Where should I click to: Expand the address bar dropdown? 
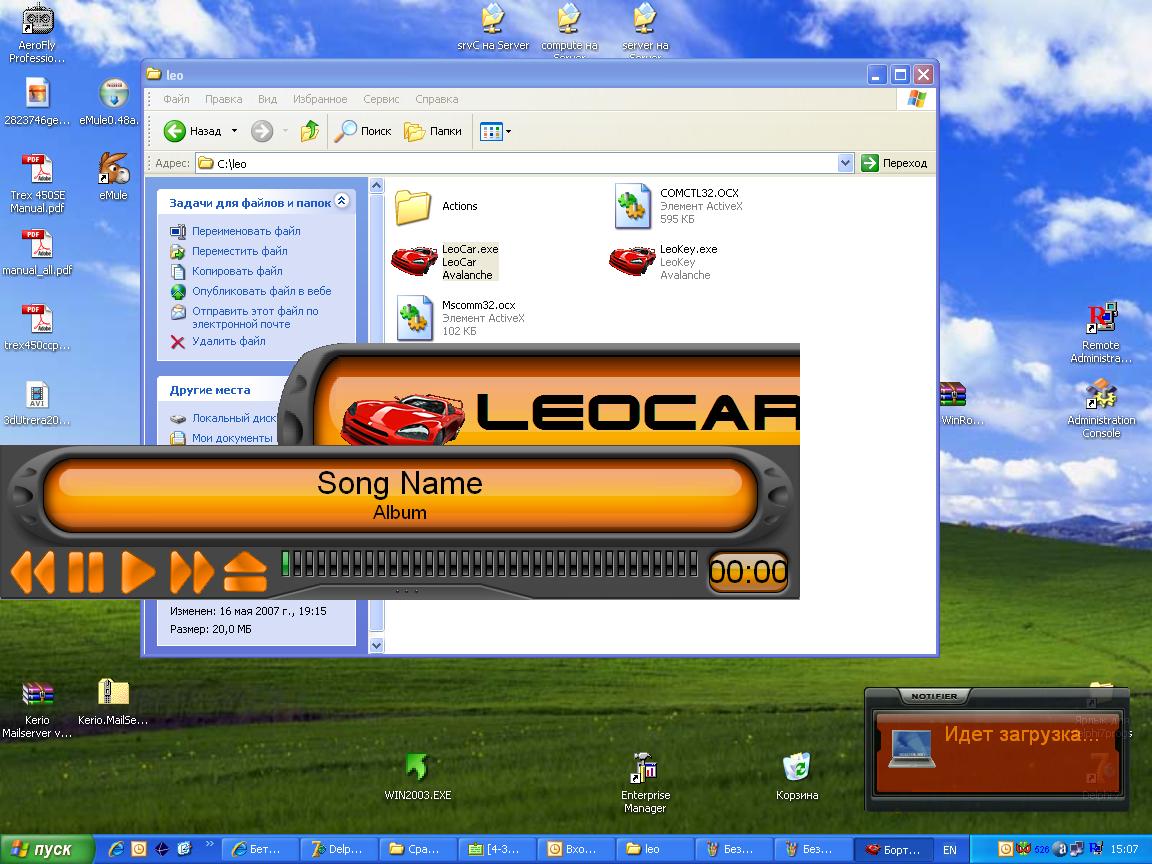point(845,163)
